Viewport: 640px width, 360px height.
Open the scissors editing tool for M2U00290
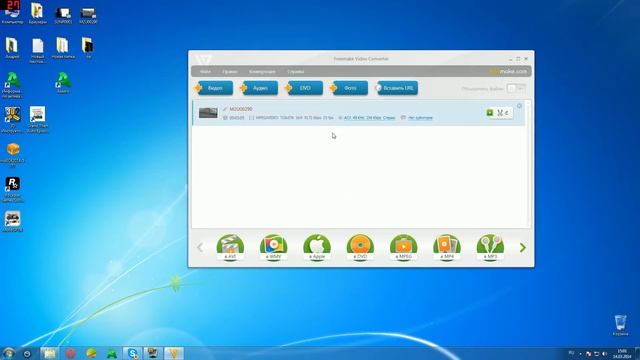coord(500,113)
